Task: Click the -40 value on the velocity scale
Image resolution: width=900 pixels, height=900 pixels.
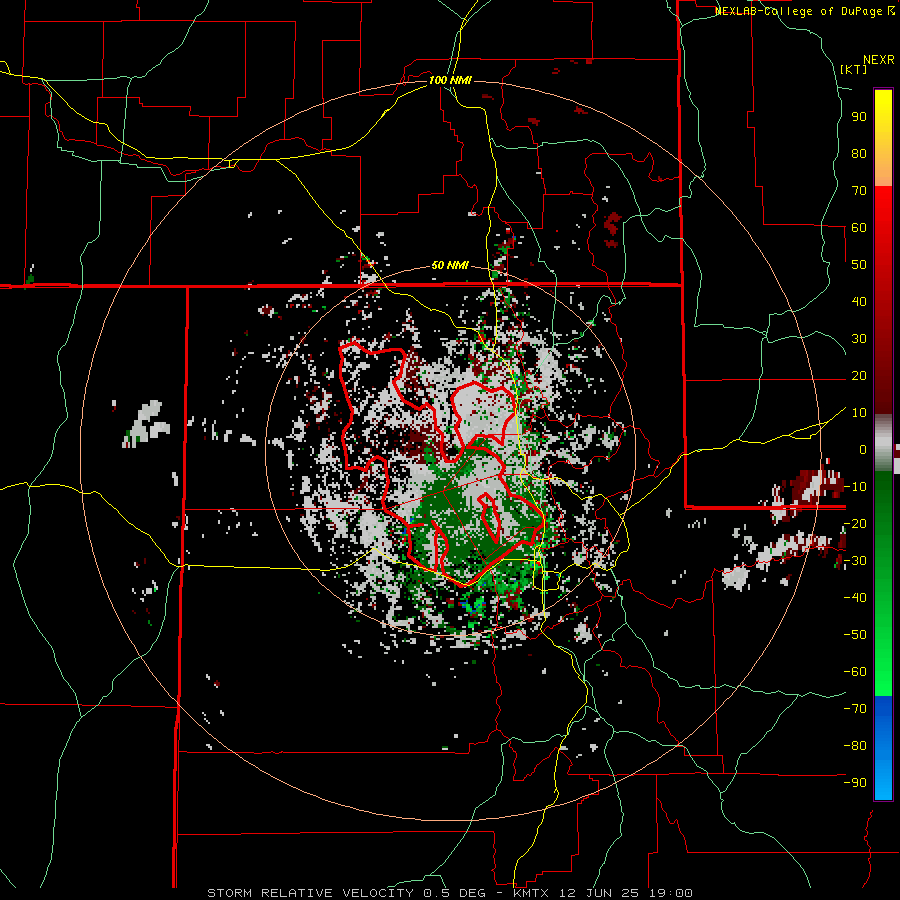Action: pyautogui.click(x=855, y=598)
